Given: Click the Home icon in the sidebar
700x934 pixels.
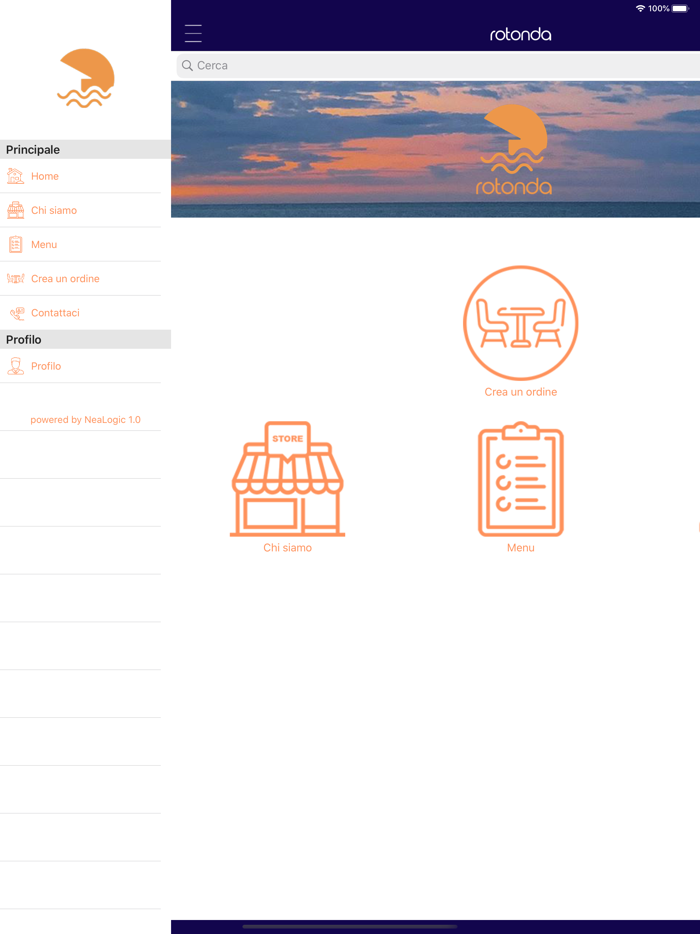Looking at the screenshot, I should (15, 176).
